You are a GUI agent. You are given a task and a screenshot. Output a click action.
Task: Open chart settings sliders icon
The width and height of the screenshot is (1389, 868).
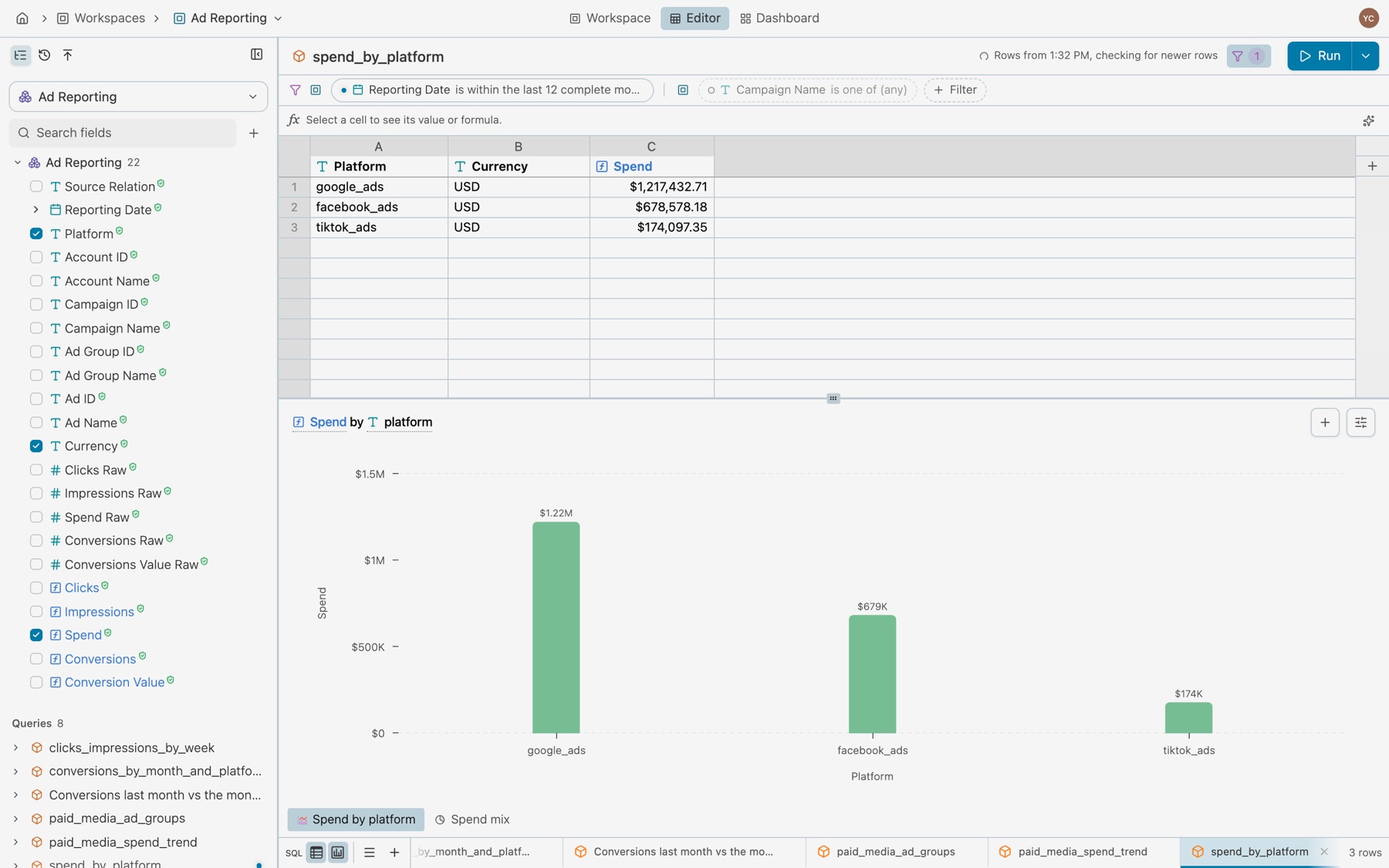point(1360,422)
